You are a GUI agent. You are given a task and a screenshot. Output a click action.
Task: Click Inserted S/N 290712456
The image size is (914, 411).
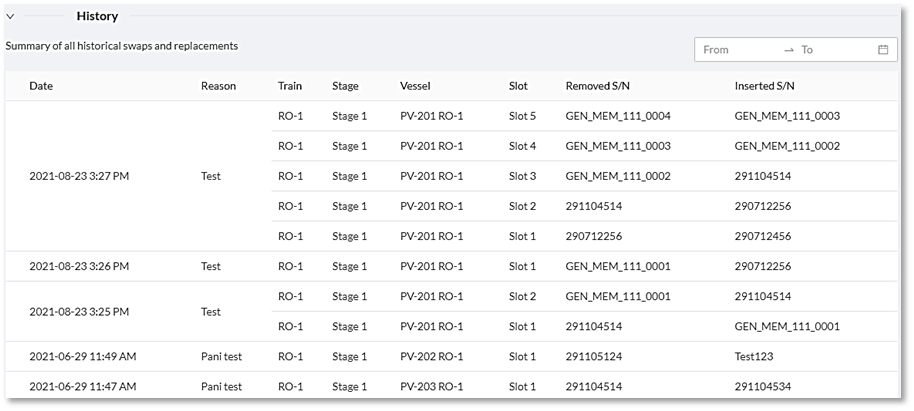tap(763, 237)
